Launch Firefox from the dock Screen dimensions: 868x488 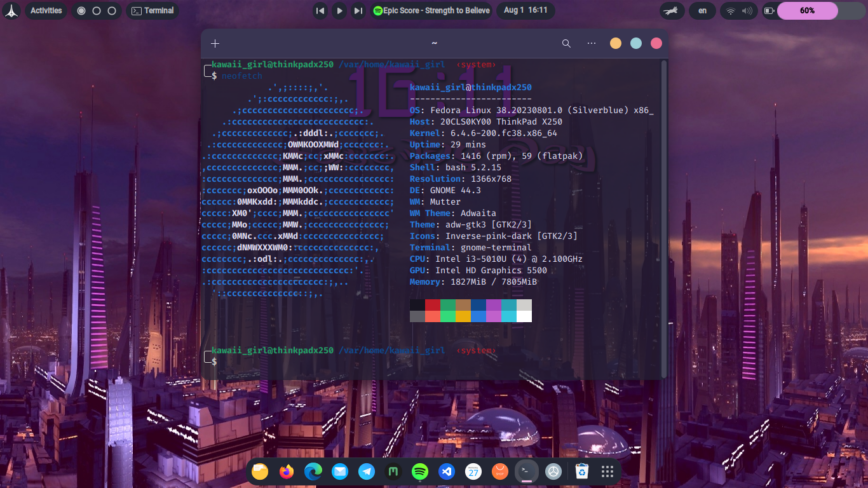tap(287, 471)
